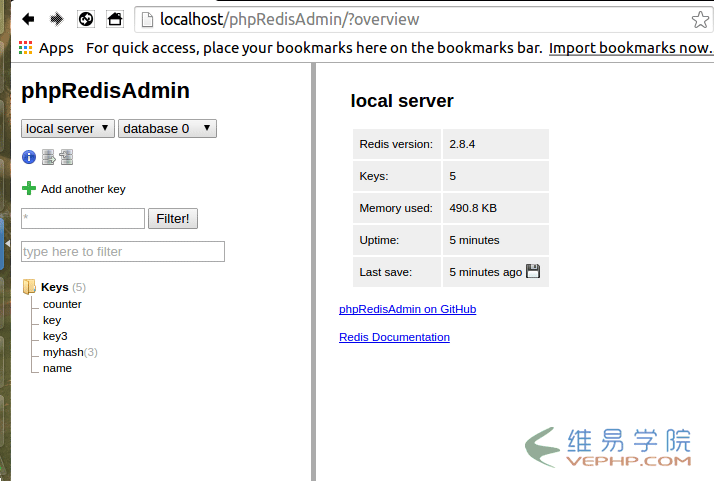Click the Keys folder icon
The width and height of the screenshot is (714, 481).
click(x=29, y=287)
